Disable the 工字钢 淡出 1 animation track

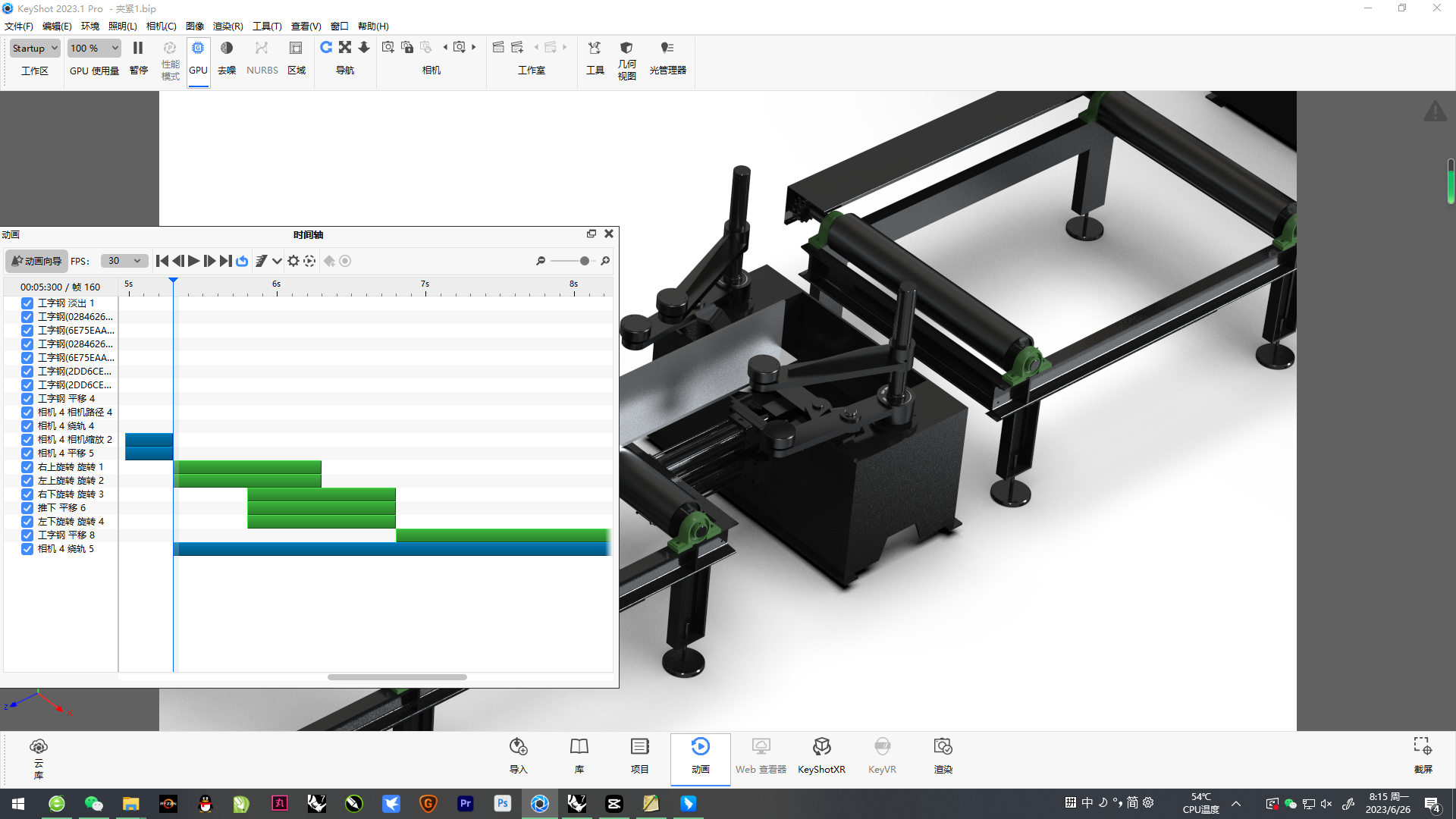click(27, 303)
